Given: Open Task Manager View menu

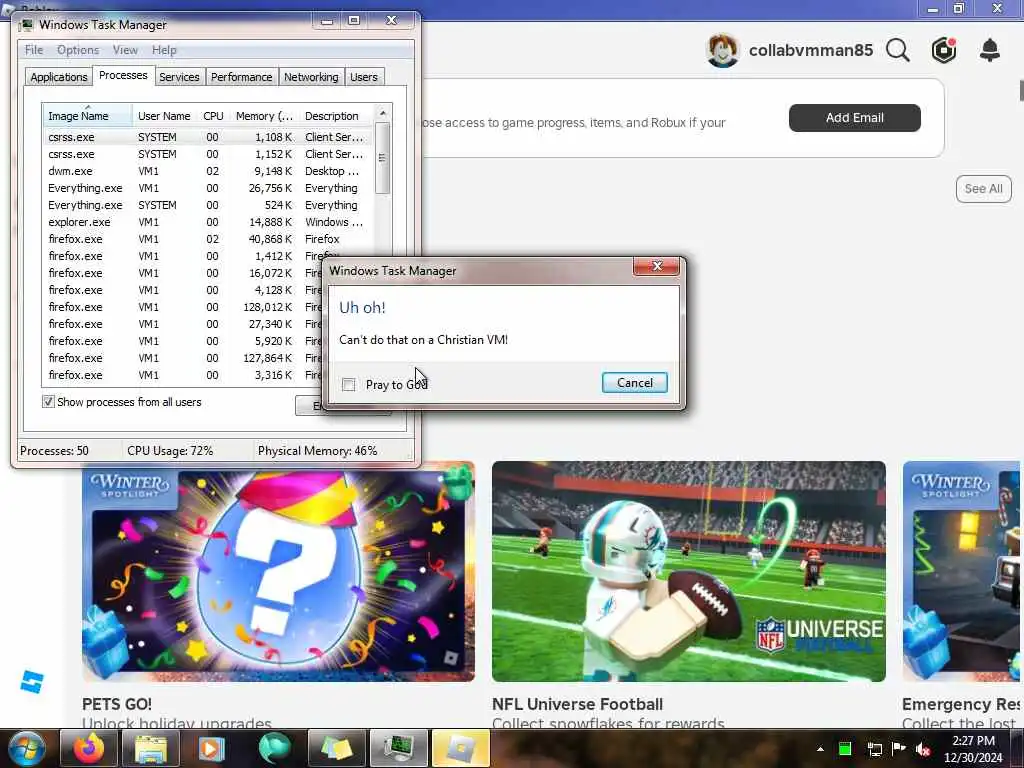Looking at the screenshot, I should click(x=125, y=50).
